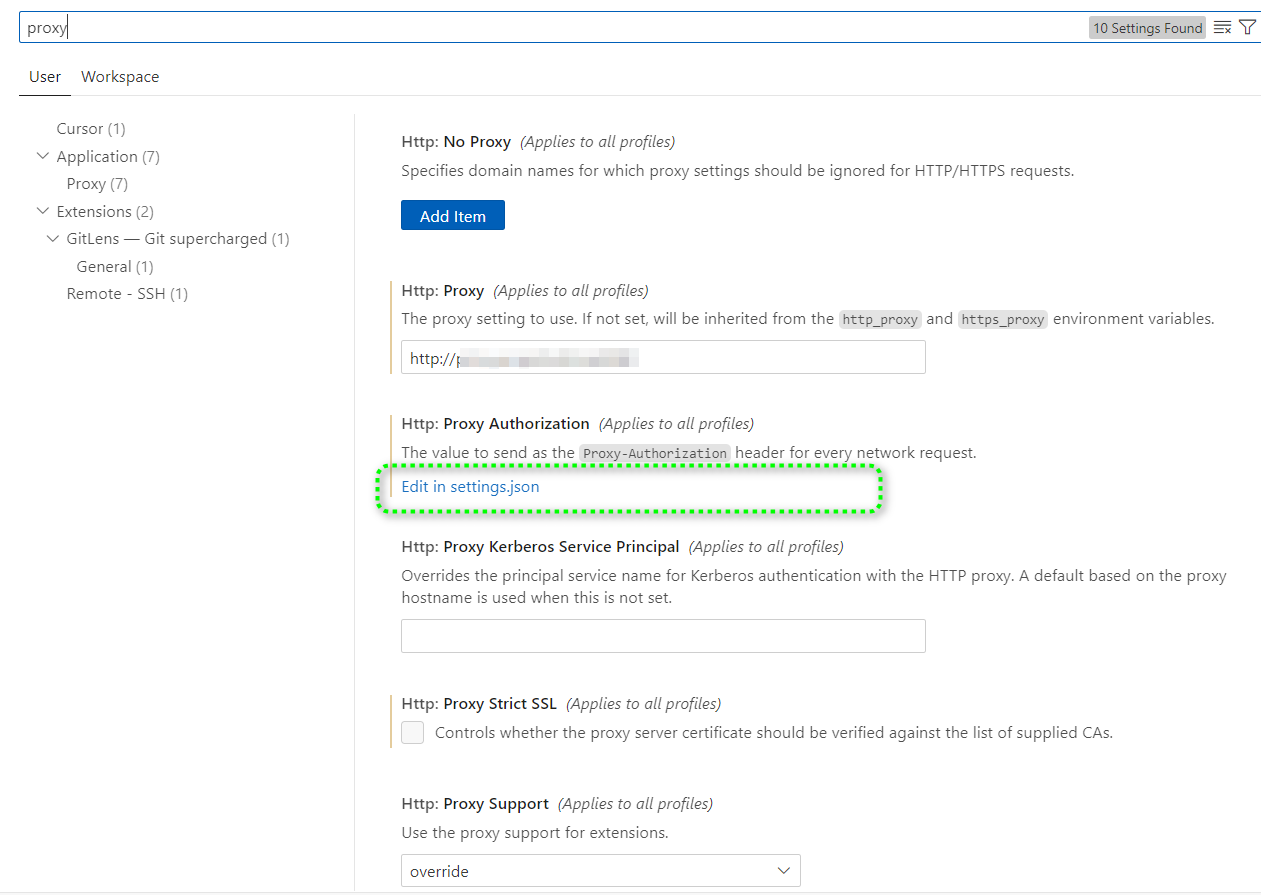Click the Http: Proxy URL field
The image size is (1261, 895).
pyautogui.click(x=663, y=358)
